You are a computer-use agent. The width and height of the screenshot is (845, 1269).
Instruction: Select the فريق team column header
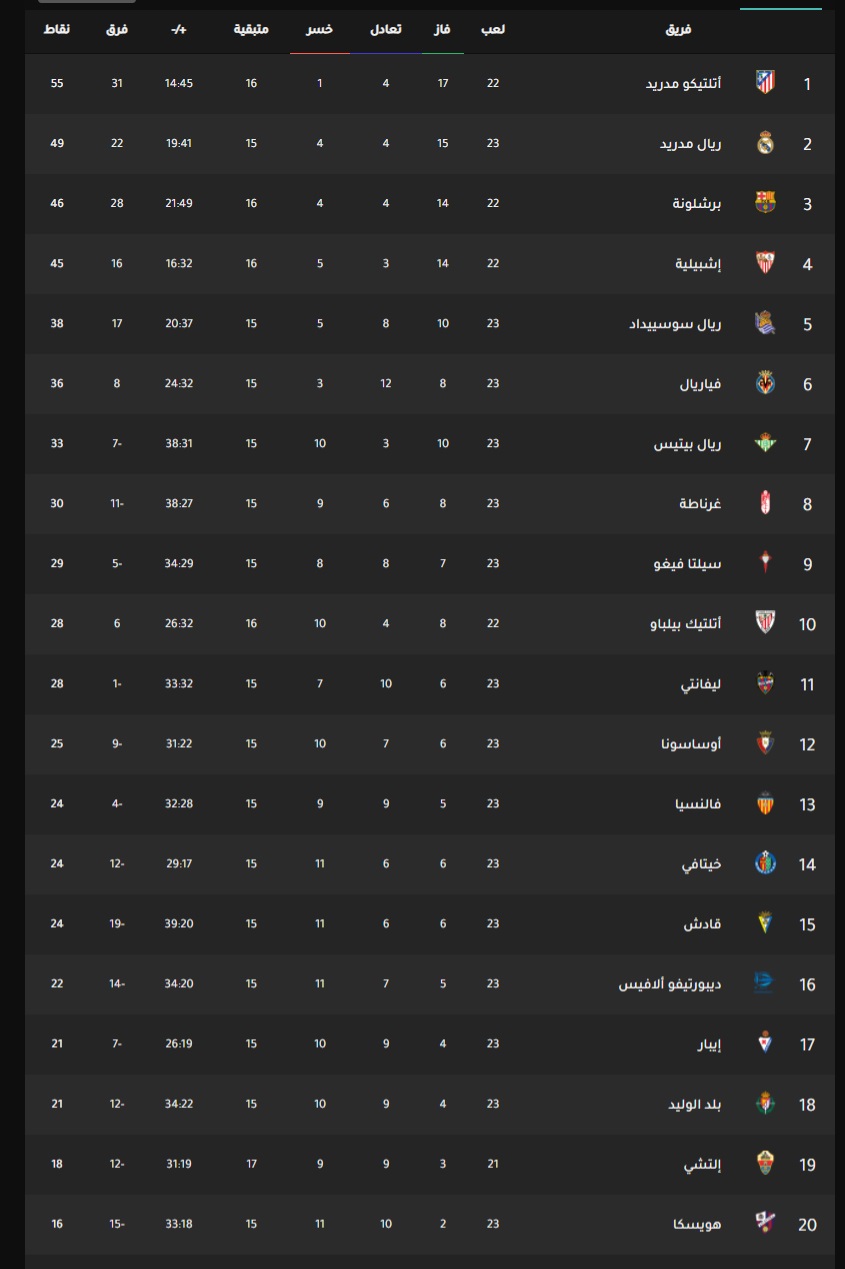[678, 29]
